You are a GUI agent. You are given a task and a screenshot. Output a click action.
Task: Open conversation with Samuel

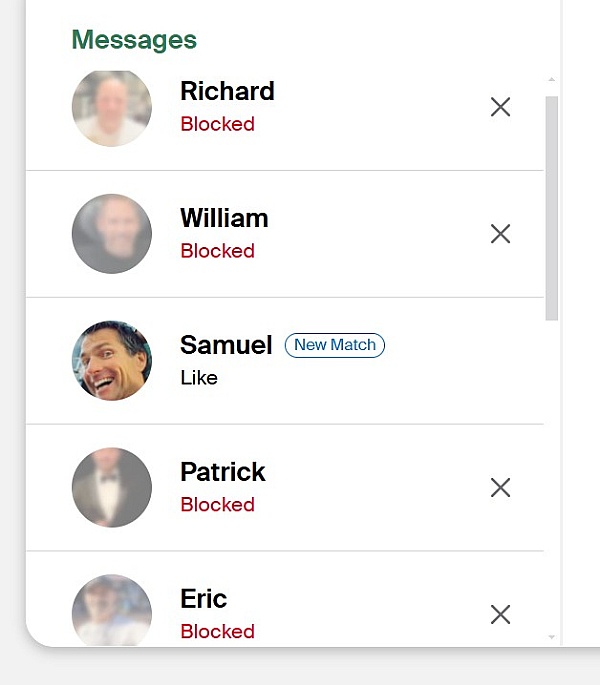tap(285, 361)
